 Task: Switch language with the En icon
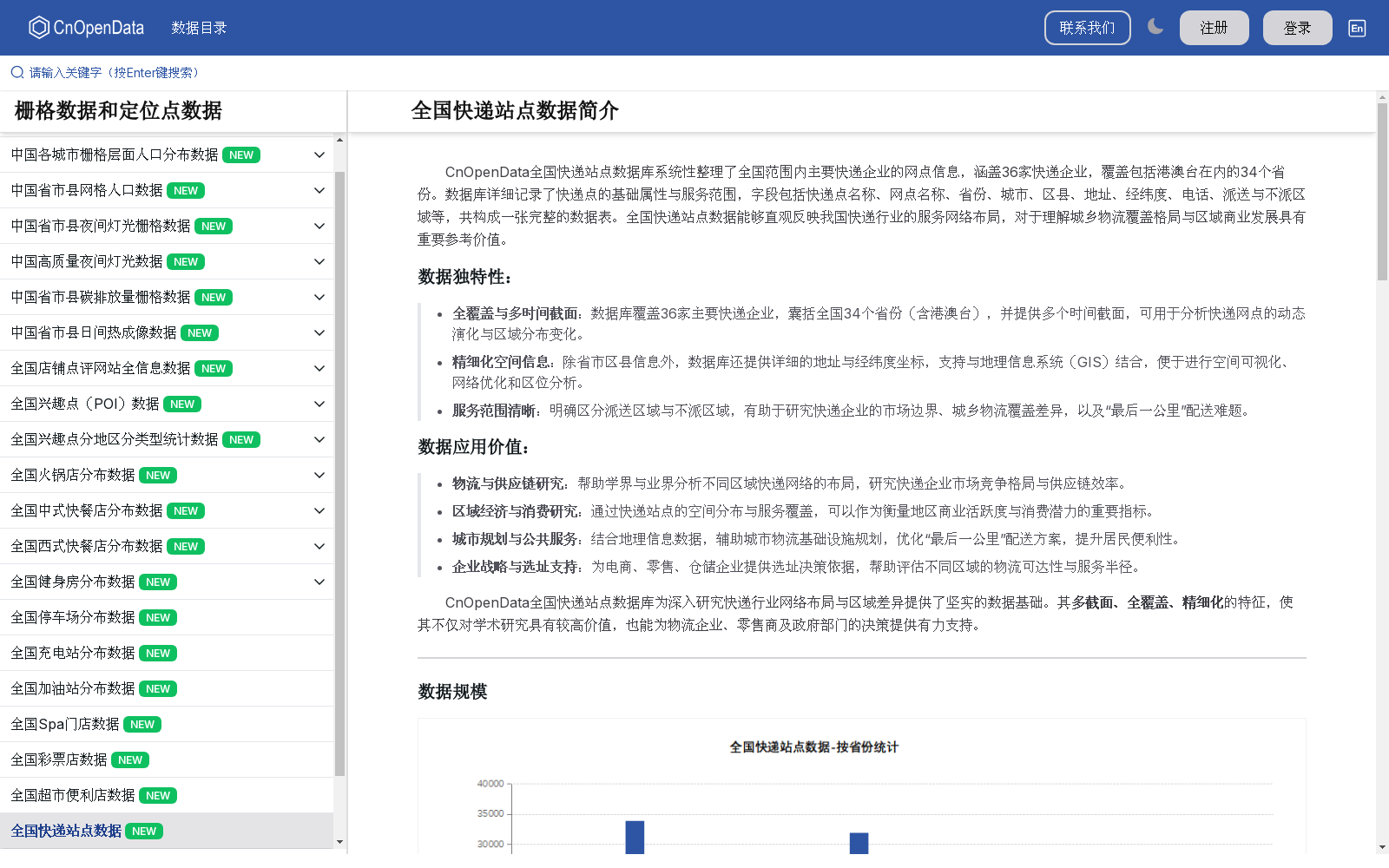(x=1357, y=28)
